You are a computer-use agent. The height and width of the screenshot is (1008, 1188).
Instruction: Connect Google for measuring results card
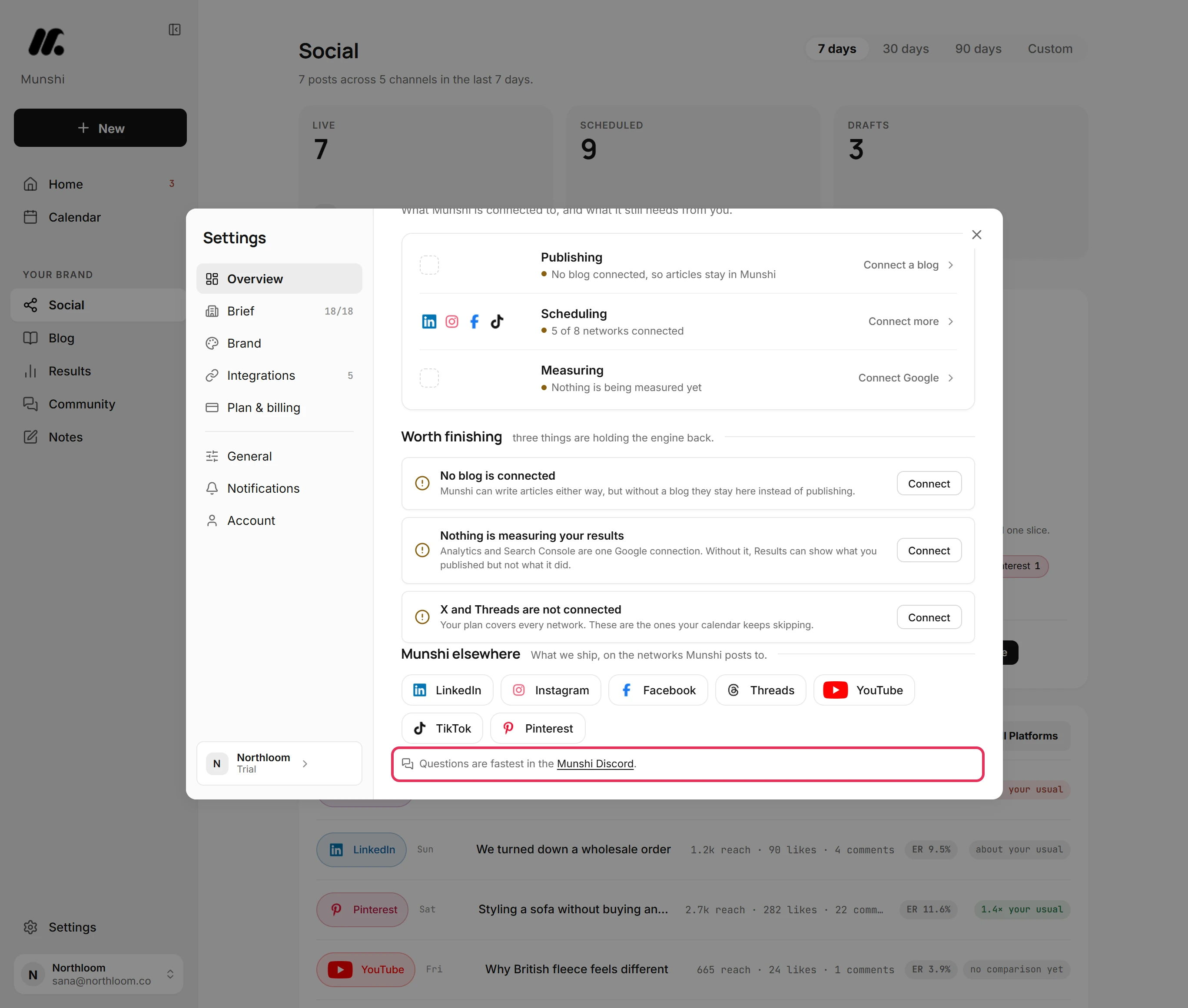pos(929,550)
